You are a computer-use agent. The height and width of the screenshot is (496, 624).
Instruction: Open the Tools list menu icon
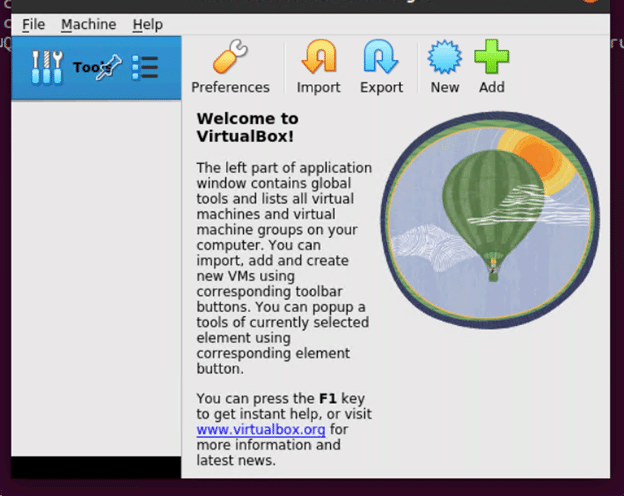click(145, 67)
